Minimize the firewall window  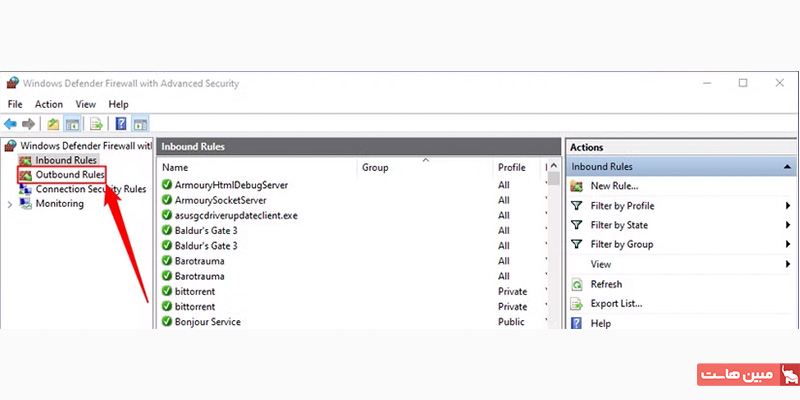click(707, 83)
